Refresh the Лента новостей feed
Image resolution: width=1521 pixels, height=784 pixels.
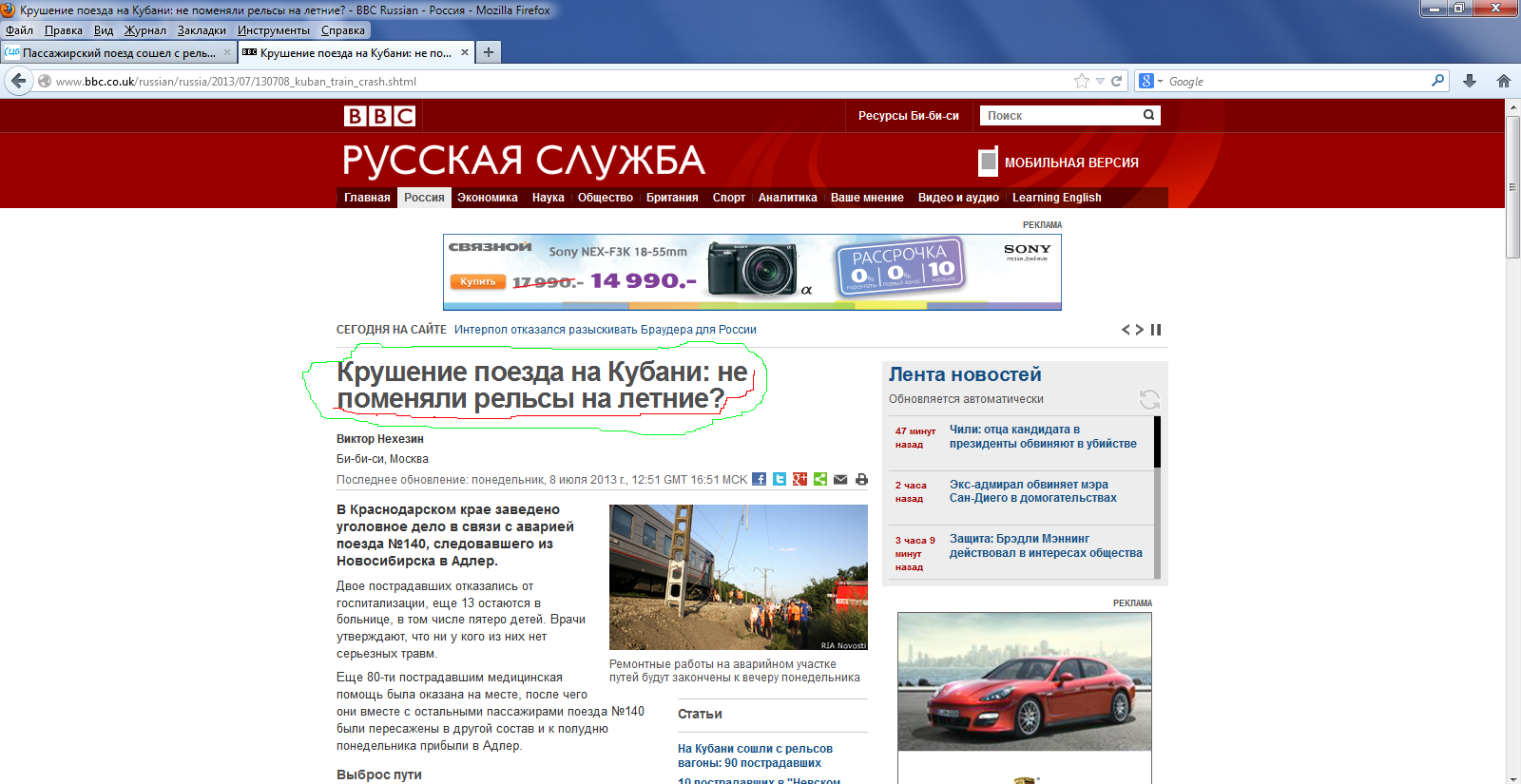[1149, 399]
